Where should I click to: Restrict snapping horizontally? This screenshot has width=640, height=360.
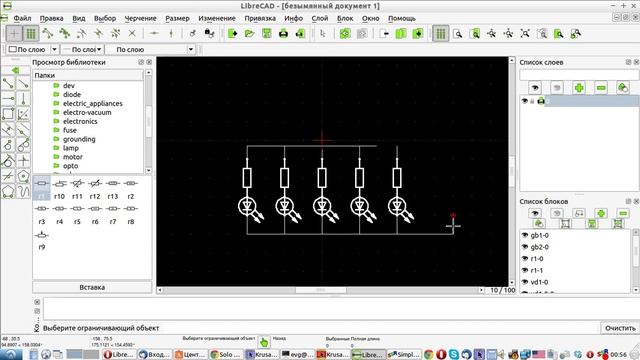click(x=154, y=33)
